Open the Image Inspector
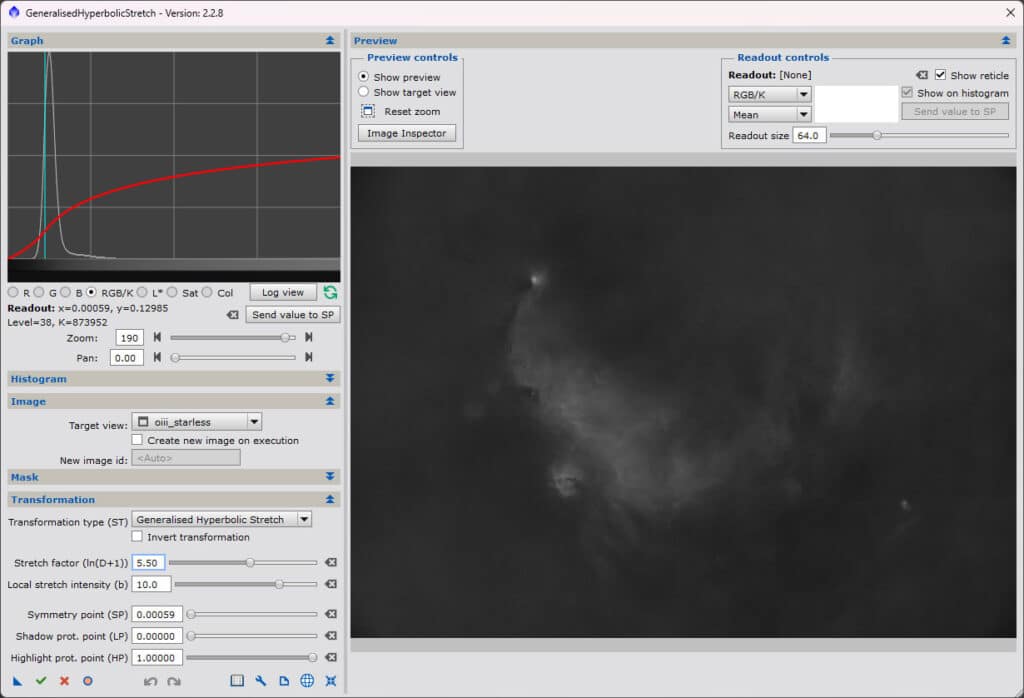 tap(406, 132)
